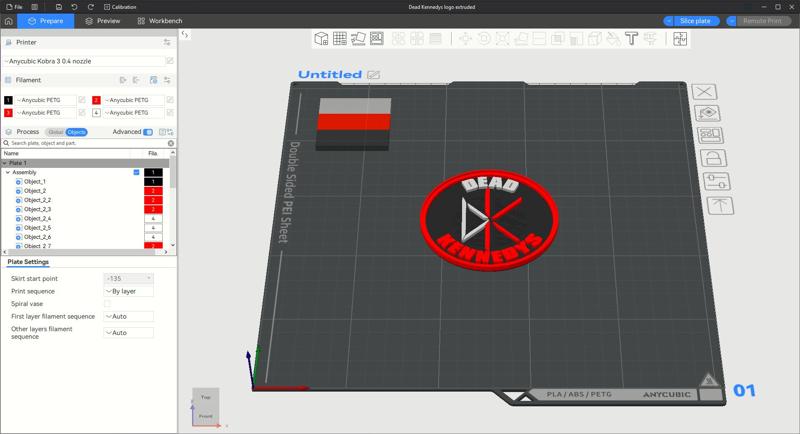Click the Slice plate button
The height and width of the screenshot is (434, 800).
pyautogui.click(x=696, y=21)
